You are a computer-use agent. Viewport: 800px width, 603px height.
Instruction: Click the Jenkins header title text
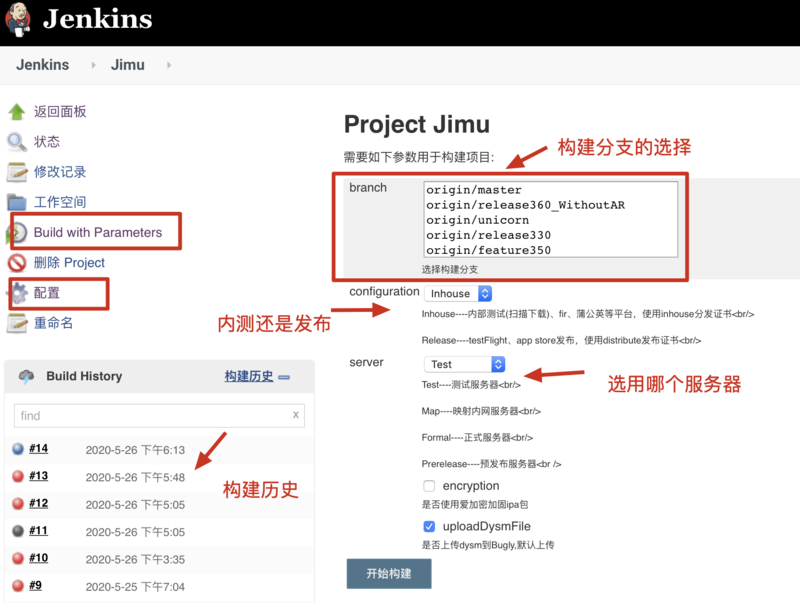tap(97, 19)
